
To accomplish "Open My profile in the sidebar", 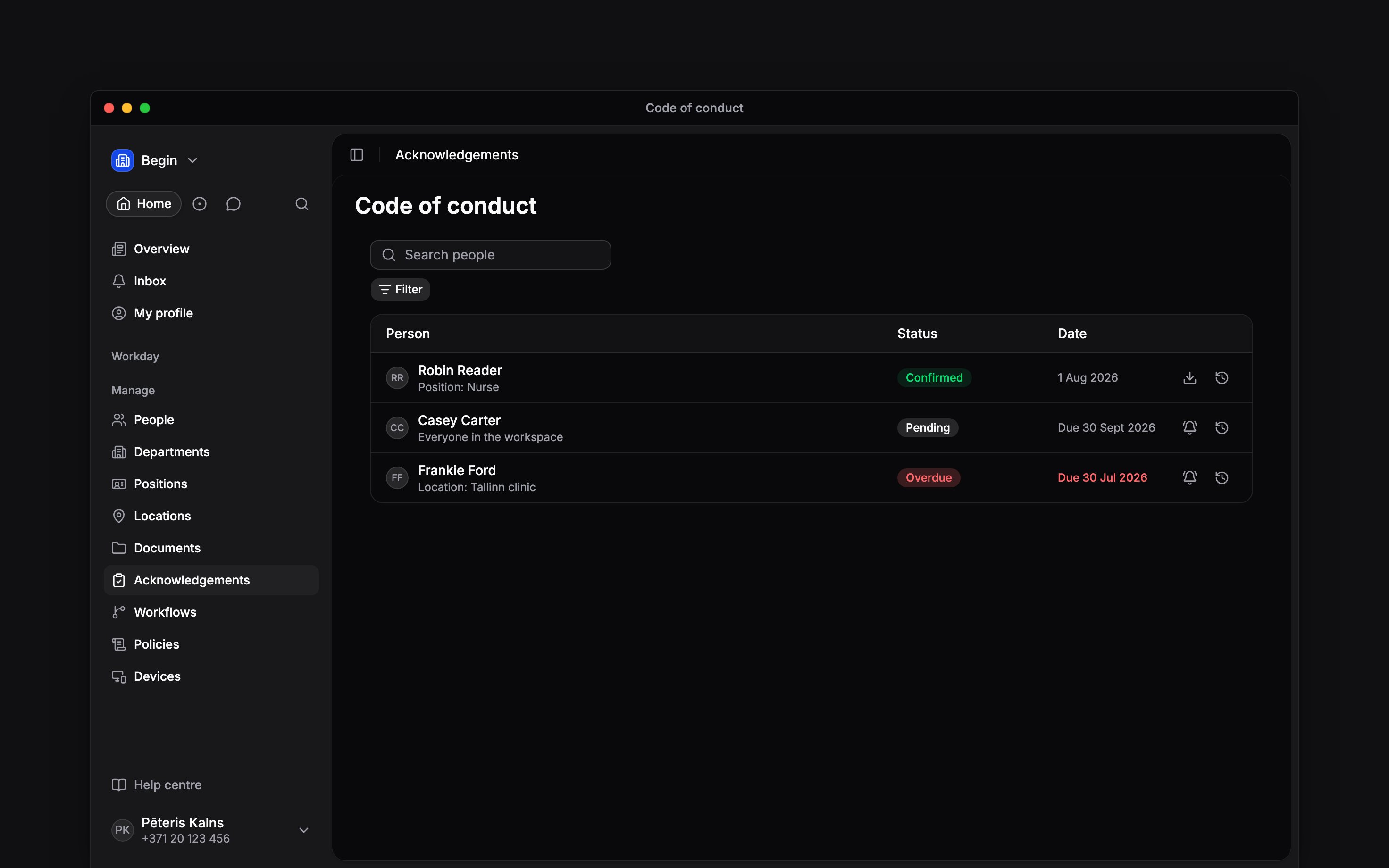I will click(211, 313).
